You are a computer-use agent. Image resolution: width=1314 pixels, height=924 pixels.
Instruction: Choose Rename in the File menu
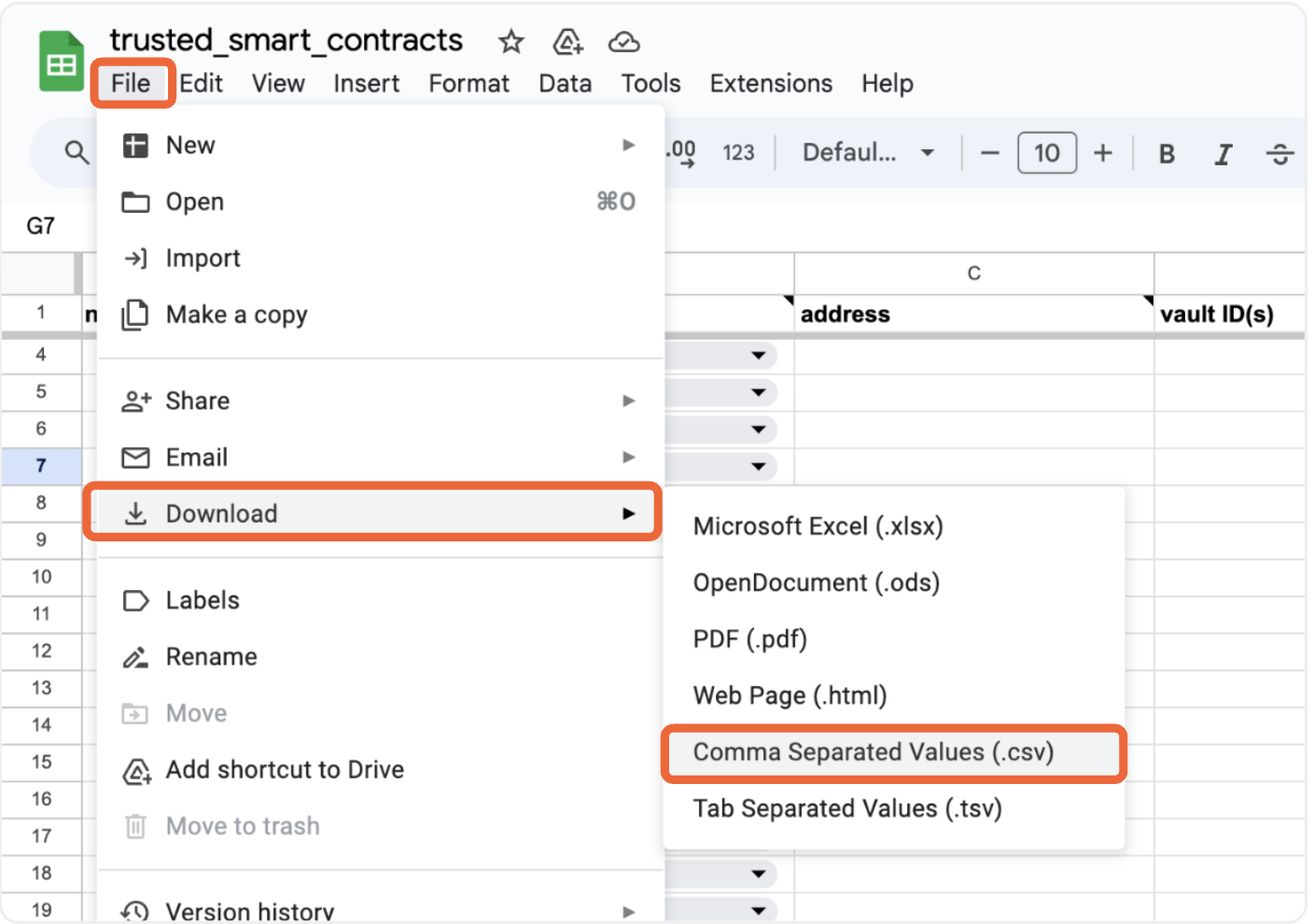(x=381, y=657)
